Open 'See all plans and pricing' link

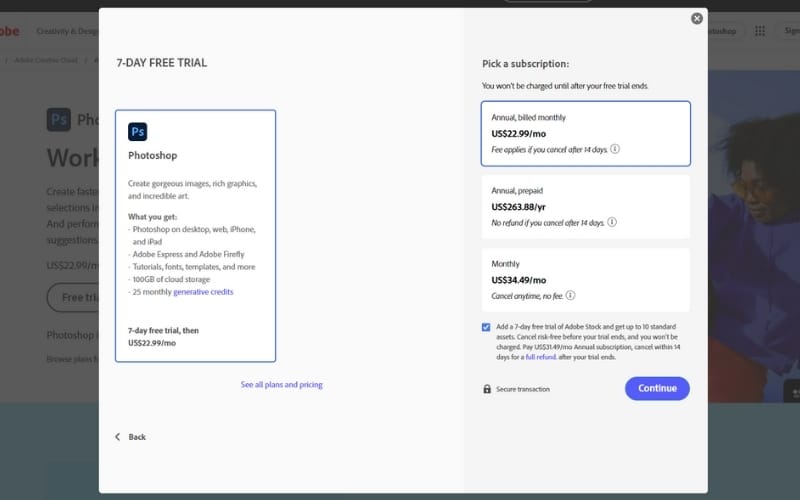281,385
